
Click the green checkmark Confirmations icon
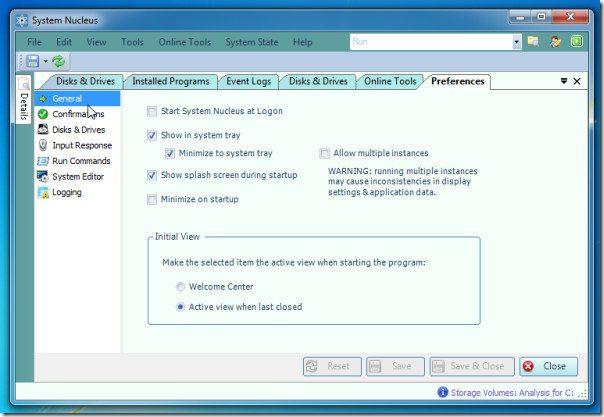point(43,114)
